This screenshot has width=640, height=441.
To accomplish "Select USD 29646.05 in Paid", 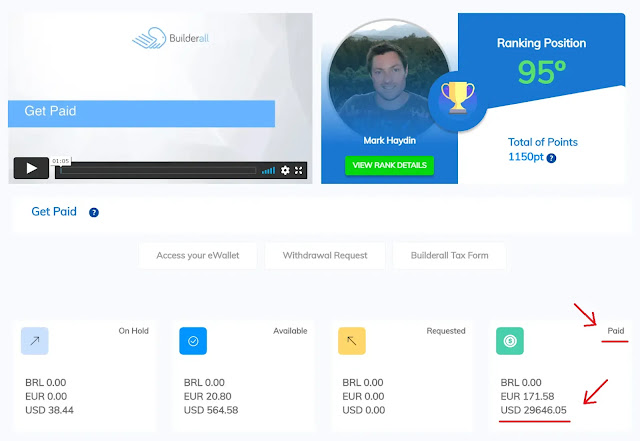I will click(x=533, y=410).
